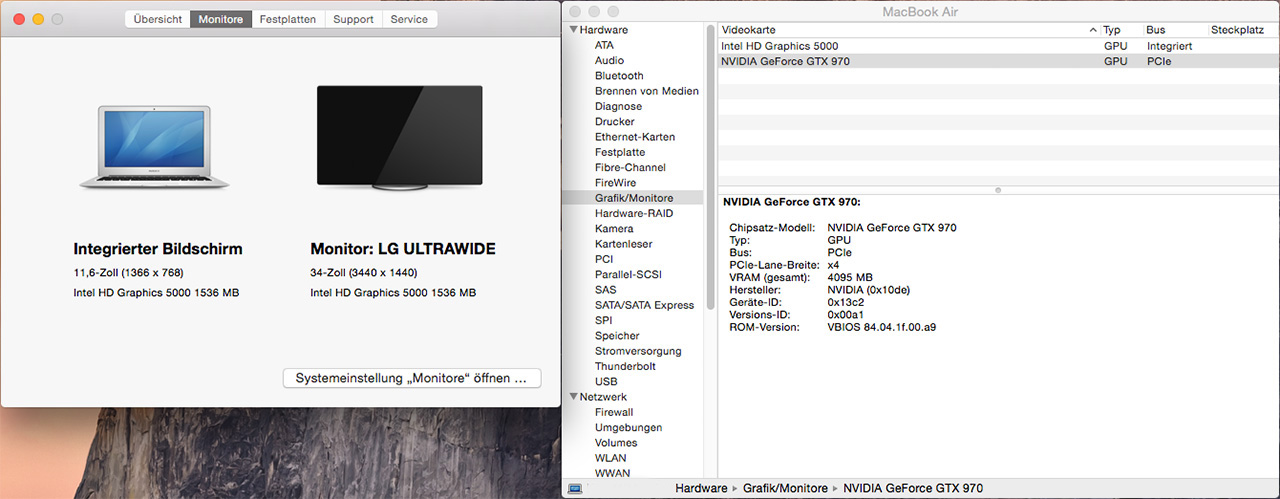Open SATA/SATA Express entry
Screen dimensions: 1280x499
[x=644, y=305]
